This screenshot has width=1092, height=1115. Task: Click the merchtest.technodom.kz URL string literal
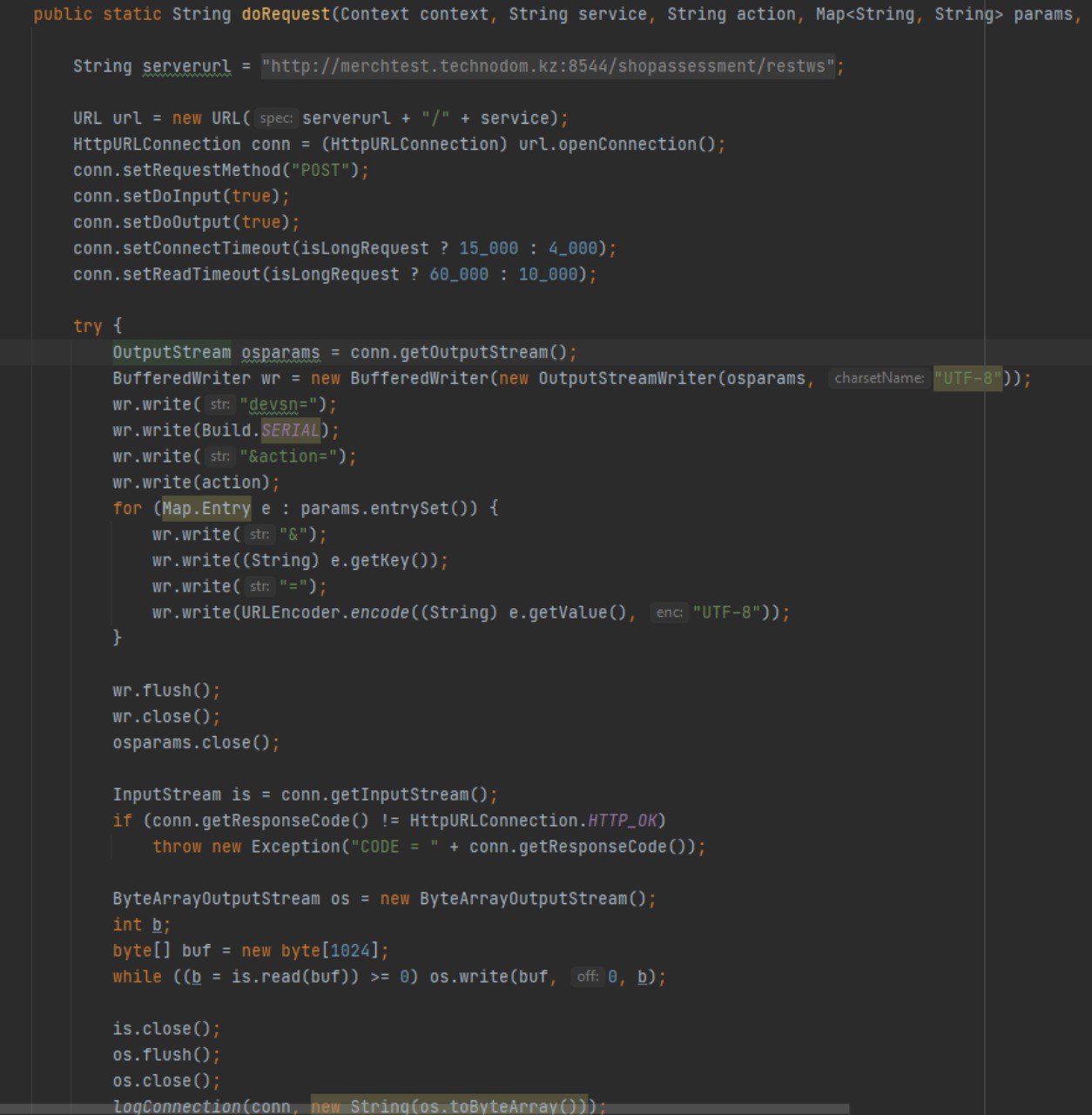(549, 66)
